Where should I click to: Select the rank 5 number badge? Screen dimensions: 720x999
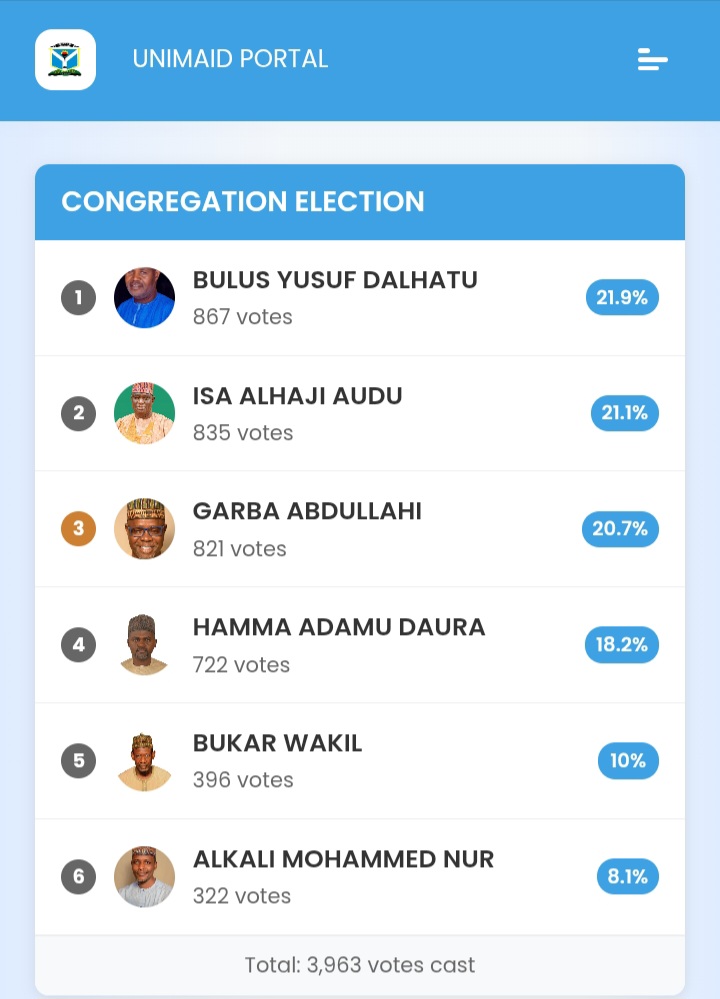click(78, 761)
